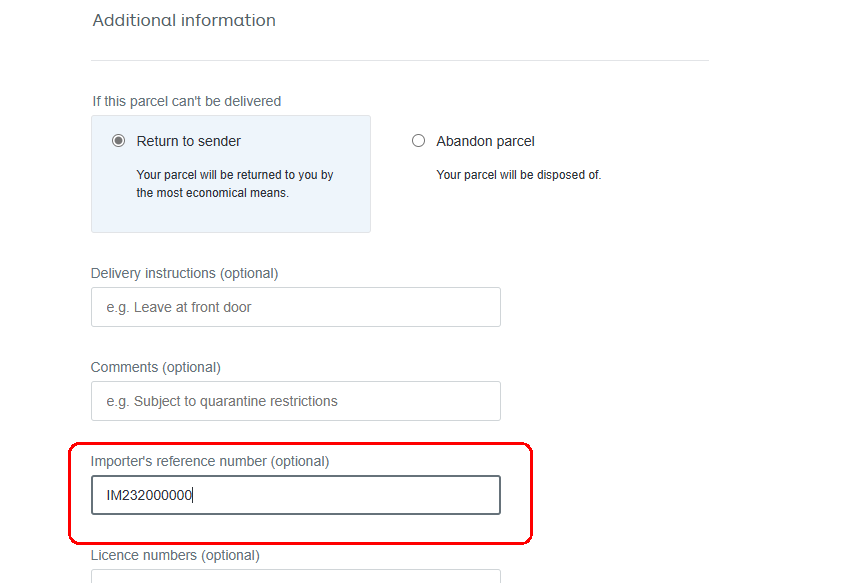Click "e.g. Subject to quarantine restrictions" placeholder
Image resolution: width=849 pixels, height=583 pixels.
click(x=222, y=401)
